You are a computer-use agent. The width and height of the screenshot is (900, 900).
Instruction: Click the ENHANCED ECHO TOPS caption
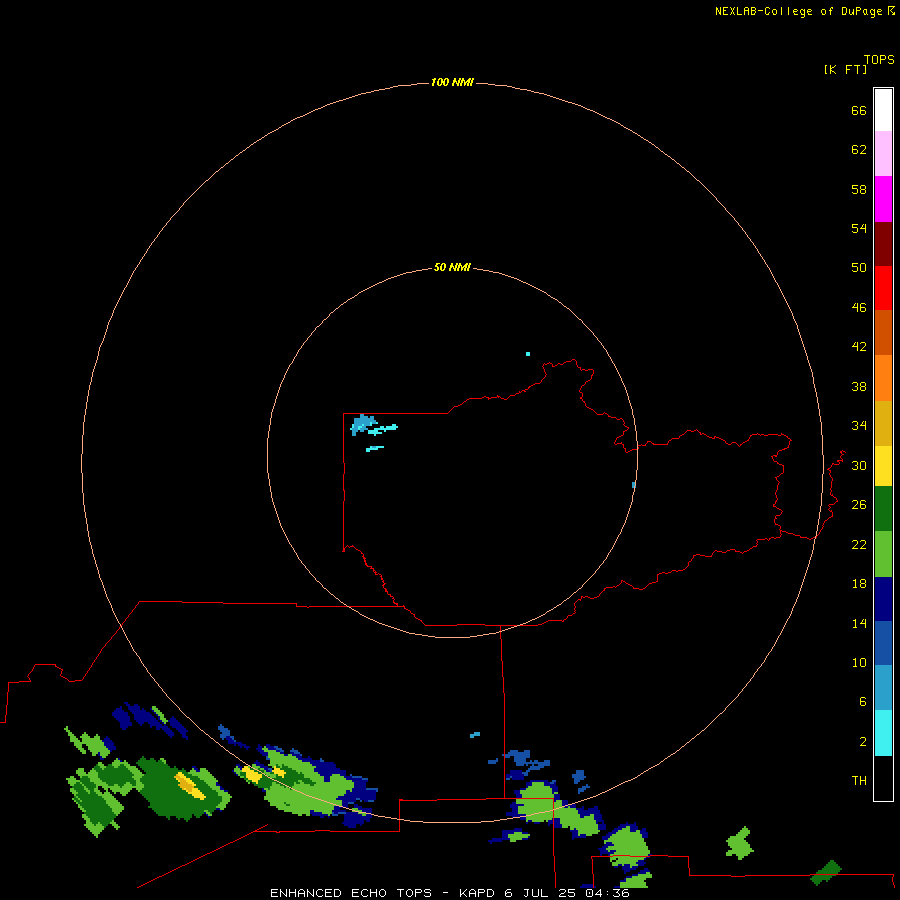click(351, 893)
